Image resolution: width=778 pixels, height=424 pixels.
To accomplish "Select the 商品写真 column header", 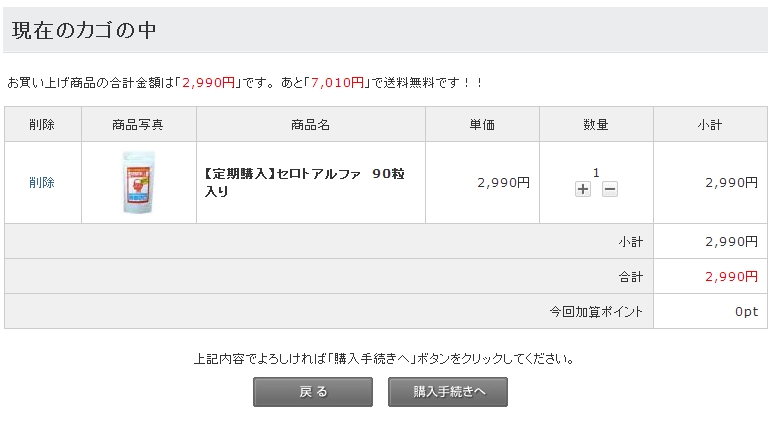I will [138, 125].
